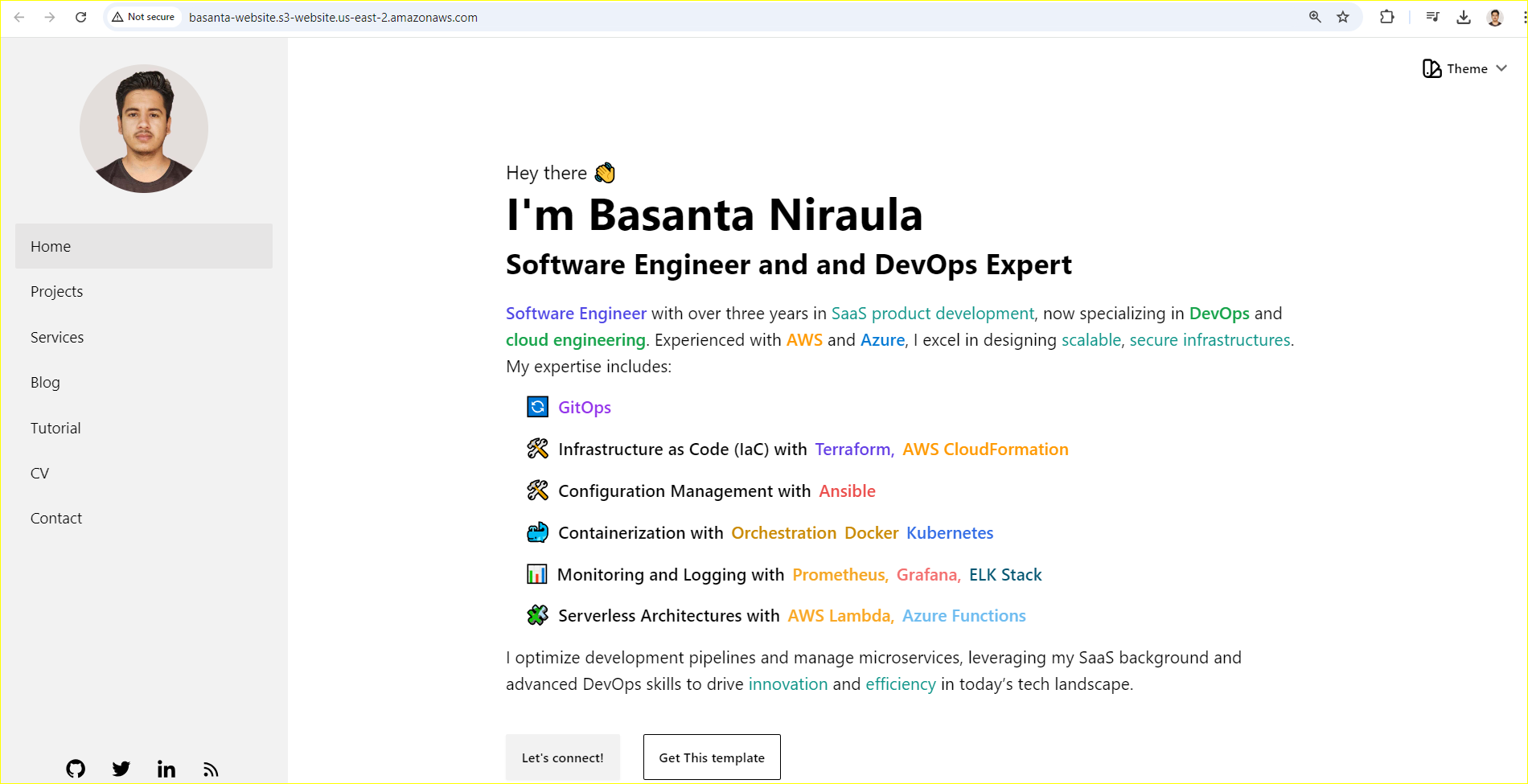Click the Not secure site info chip
Screen dimensions: 1528x784
point(143,17)
